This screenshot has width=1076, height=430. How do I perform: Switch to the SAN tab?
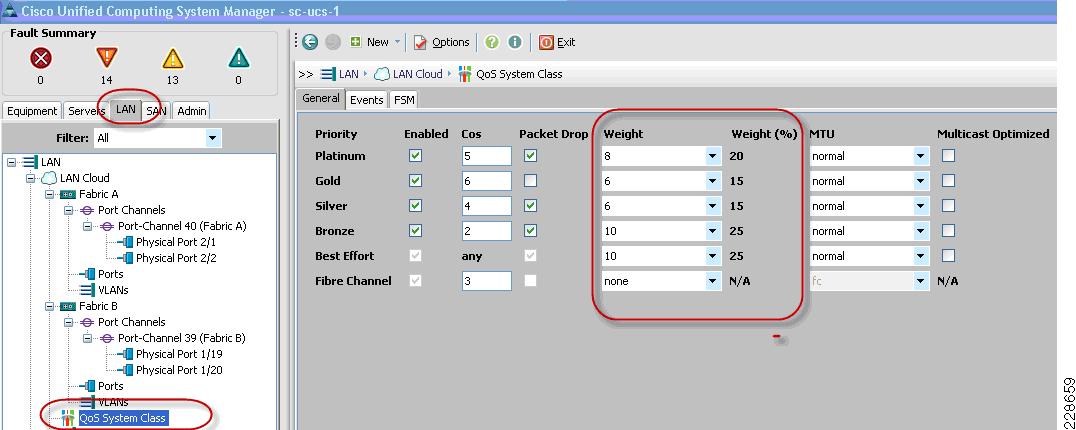156,110
